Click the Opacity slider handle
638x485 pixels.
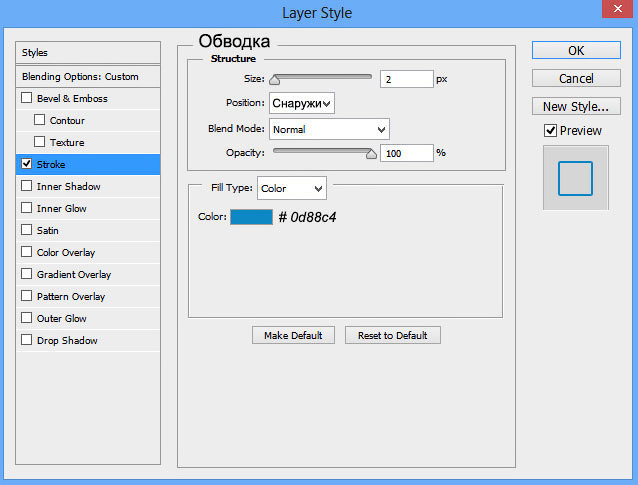(371, 154)
